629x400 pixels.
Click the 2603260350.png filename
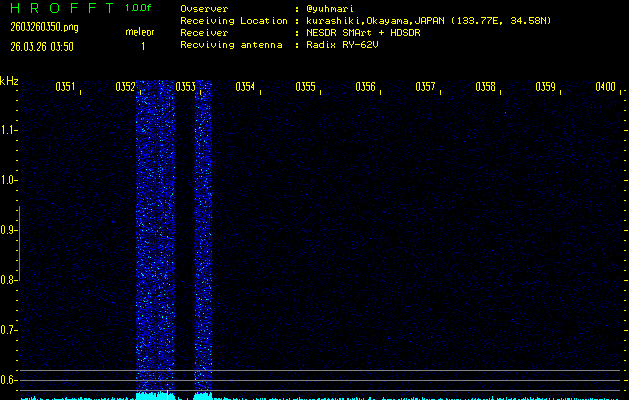pos(36,28)
